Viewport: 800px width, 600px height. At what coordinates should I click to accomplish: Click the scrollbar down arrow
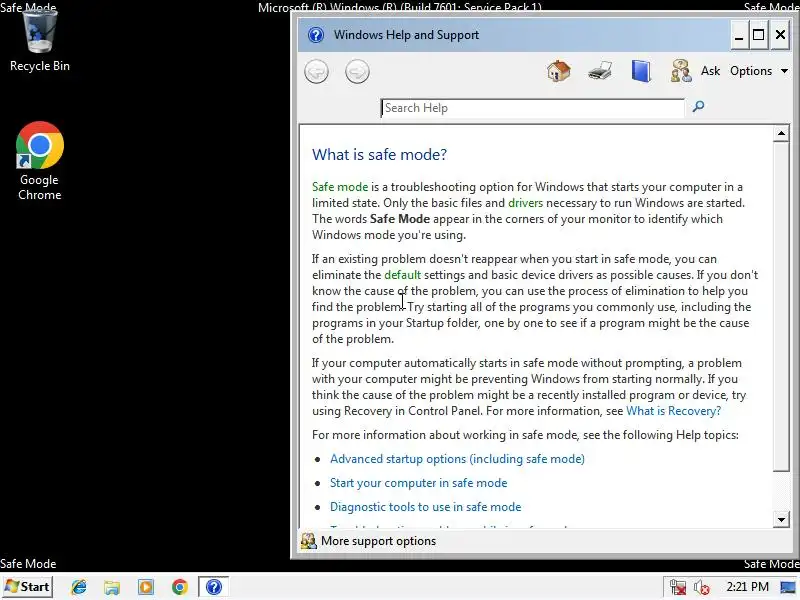tap(781, 519)
